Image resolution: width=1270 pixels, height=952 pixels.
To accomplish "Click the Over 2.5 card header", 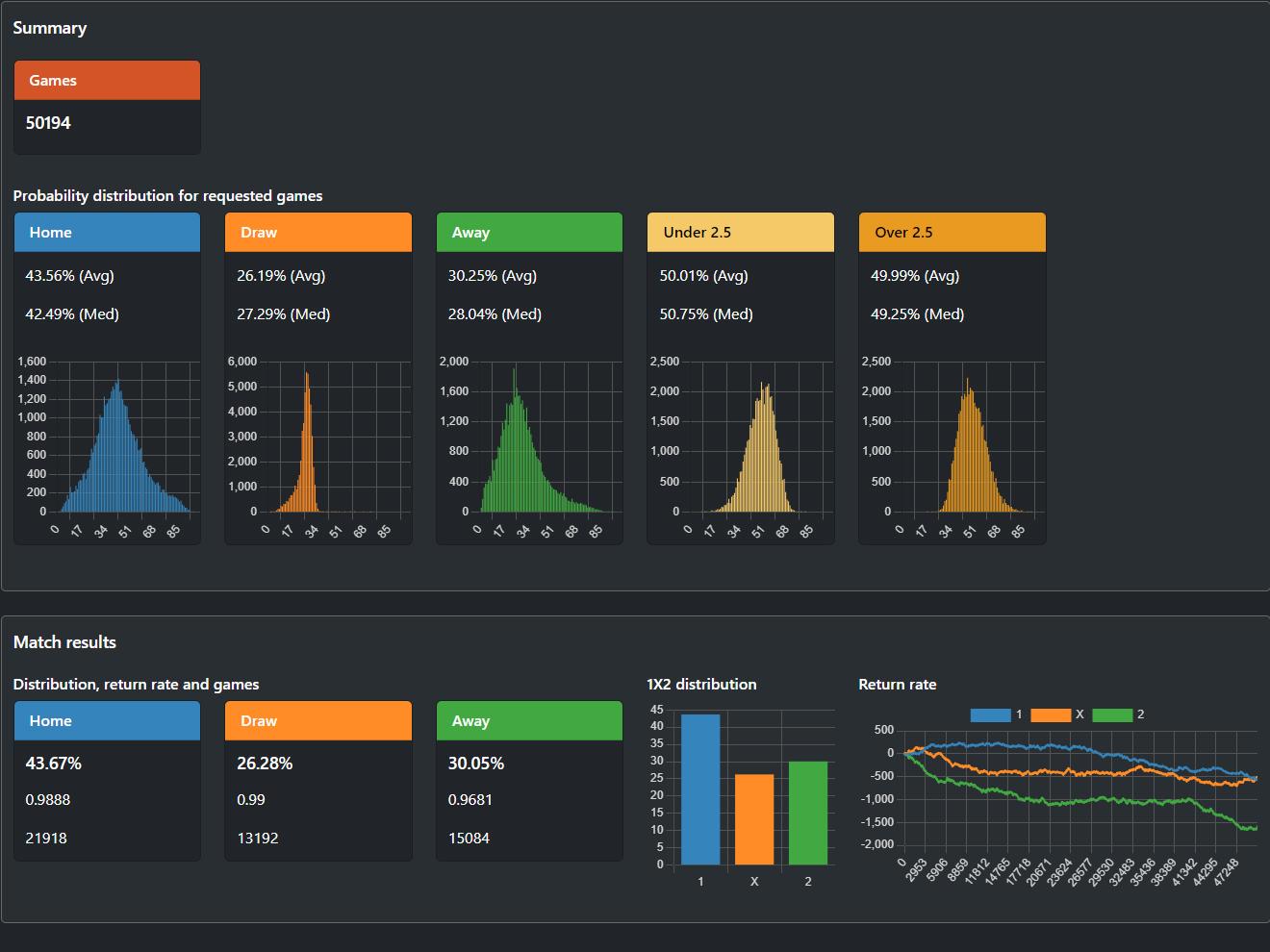I will (952, 233).
